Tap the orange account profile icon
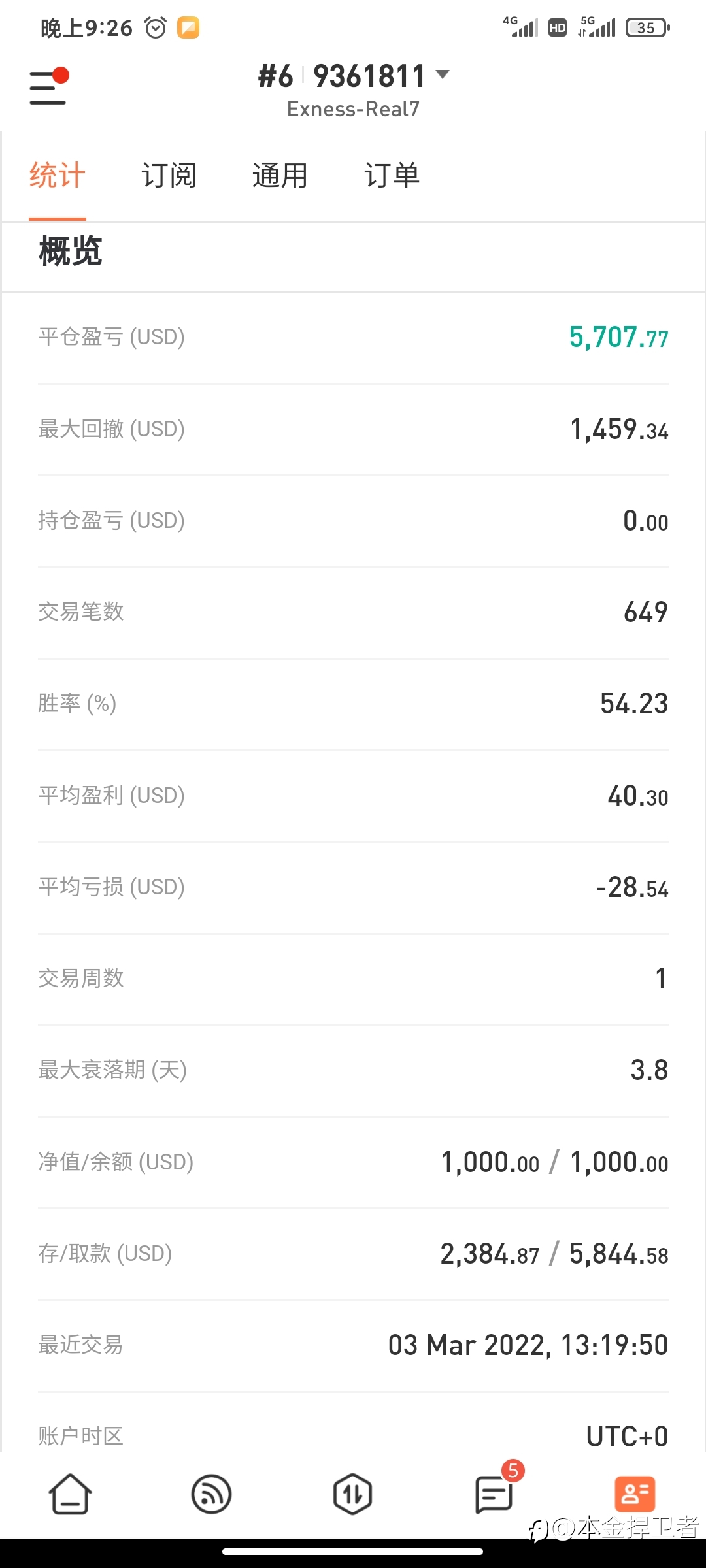This screenshot has height=1568, width=706. pos(635,1494)
